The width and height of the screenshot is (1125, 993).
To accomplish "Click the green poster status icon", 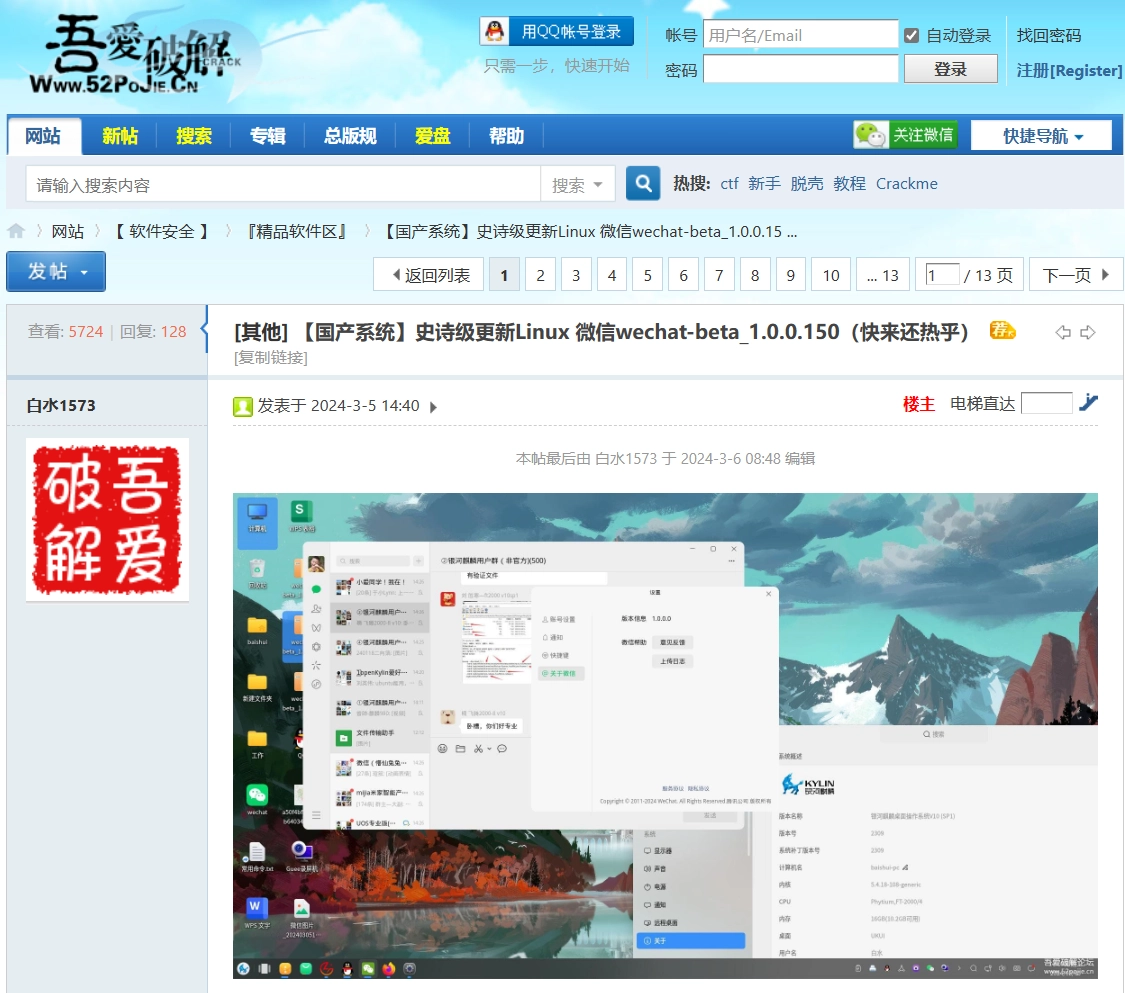I will (243, 407).
